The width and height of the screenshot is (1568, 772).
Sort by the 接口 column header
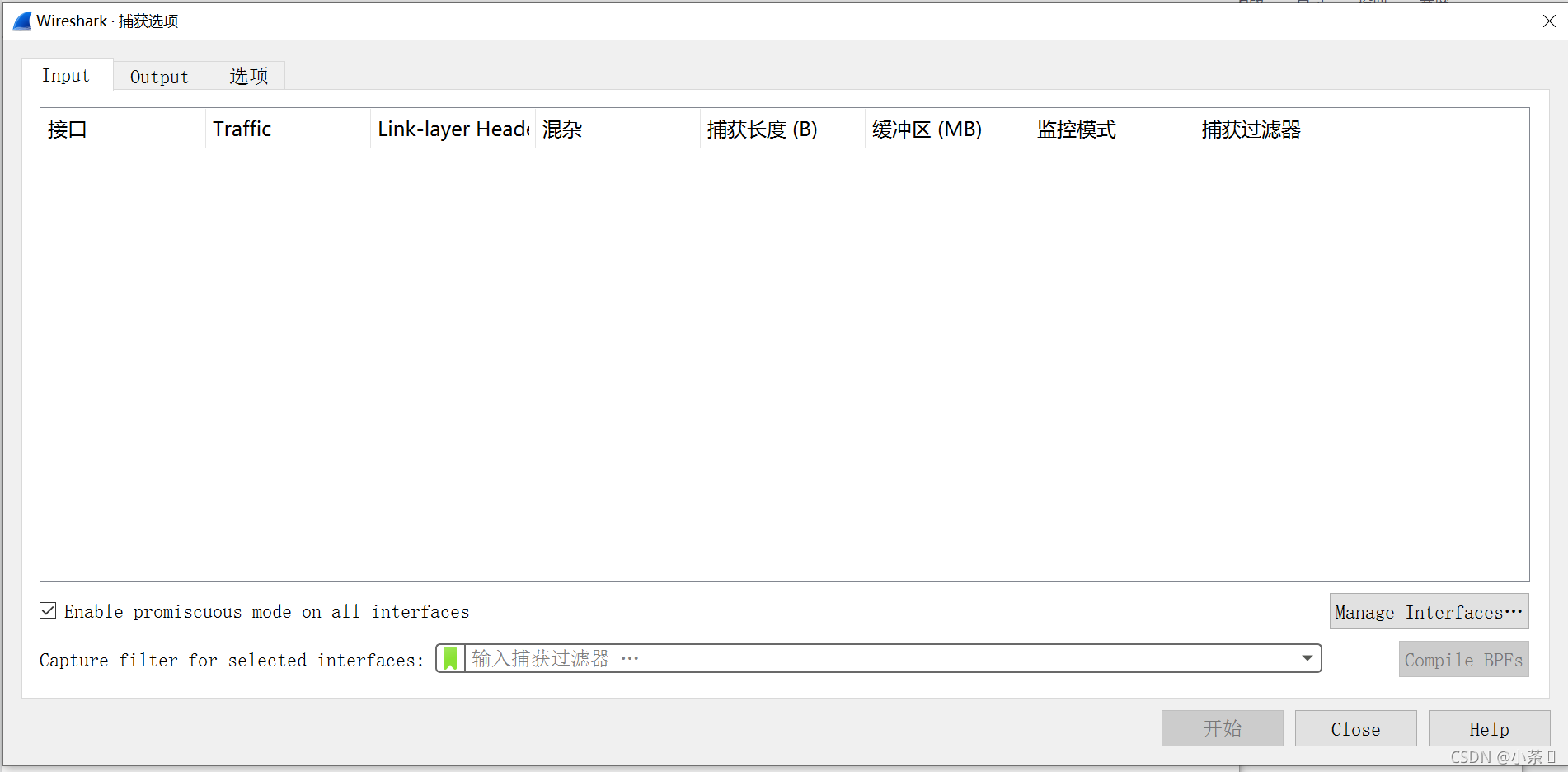pos(123,129)
